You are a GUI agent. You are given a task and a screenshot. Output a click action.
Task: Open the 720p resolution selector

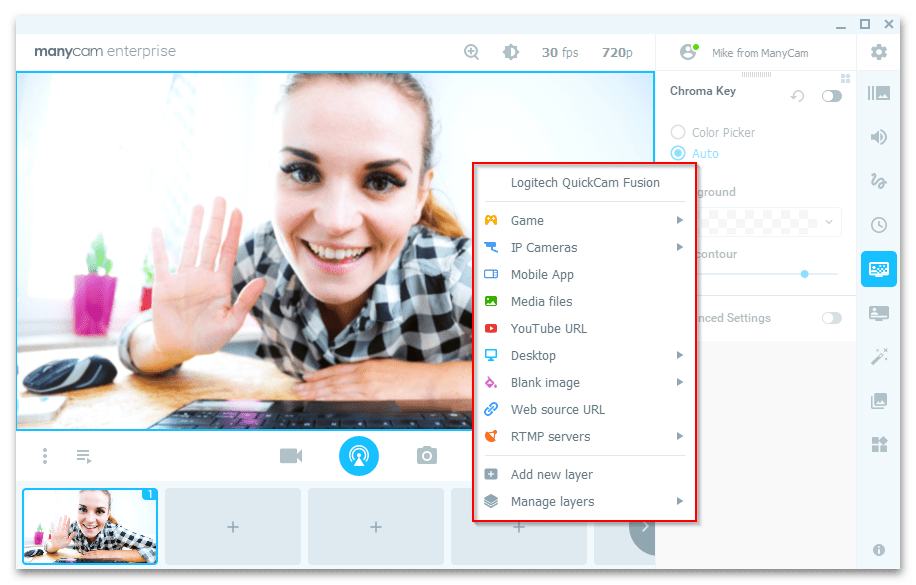coord(617,53)
